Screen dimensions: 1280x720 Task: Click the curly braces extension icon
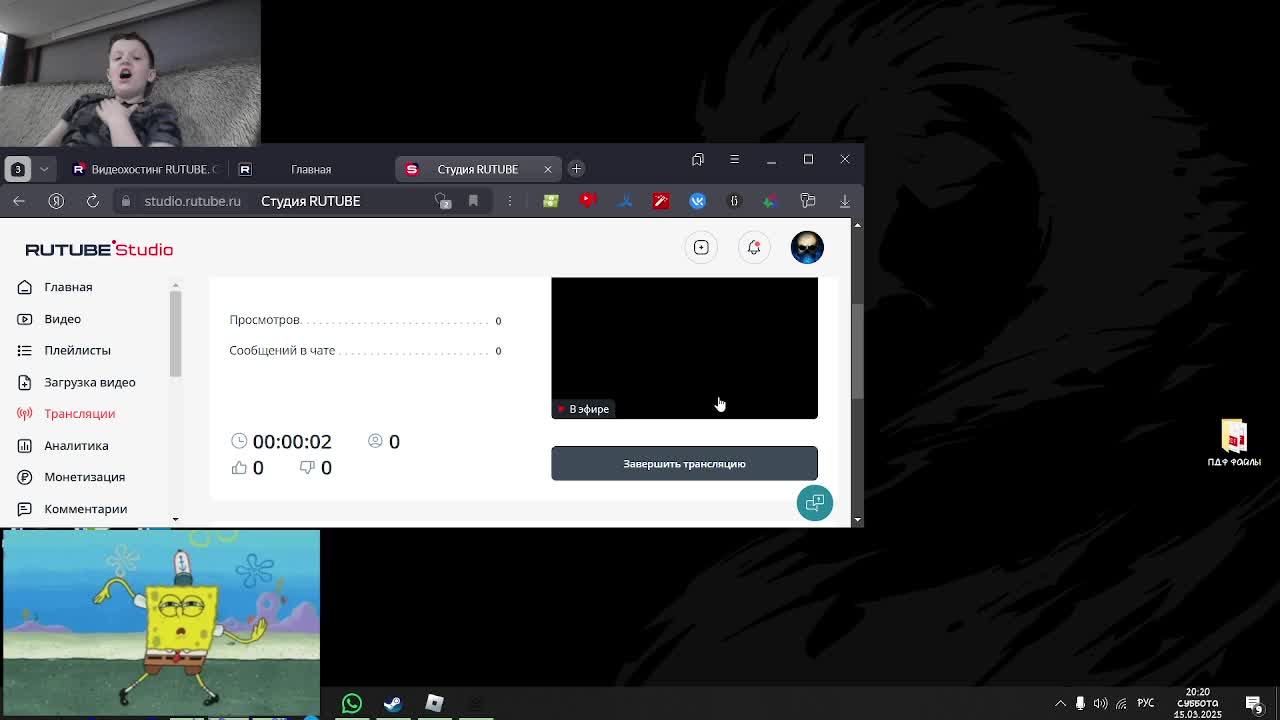(734, 201)
